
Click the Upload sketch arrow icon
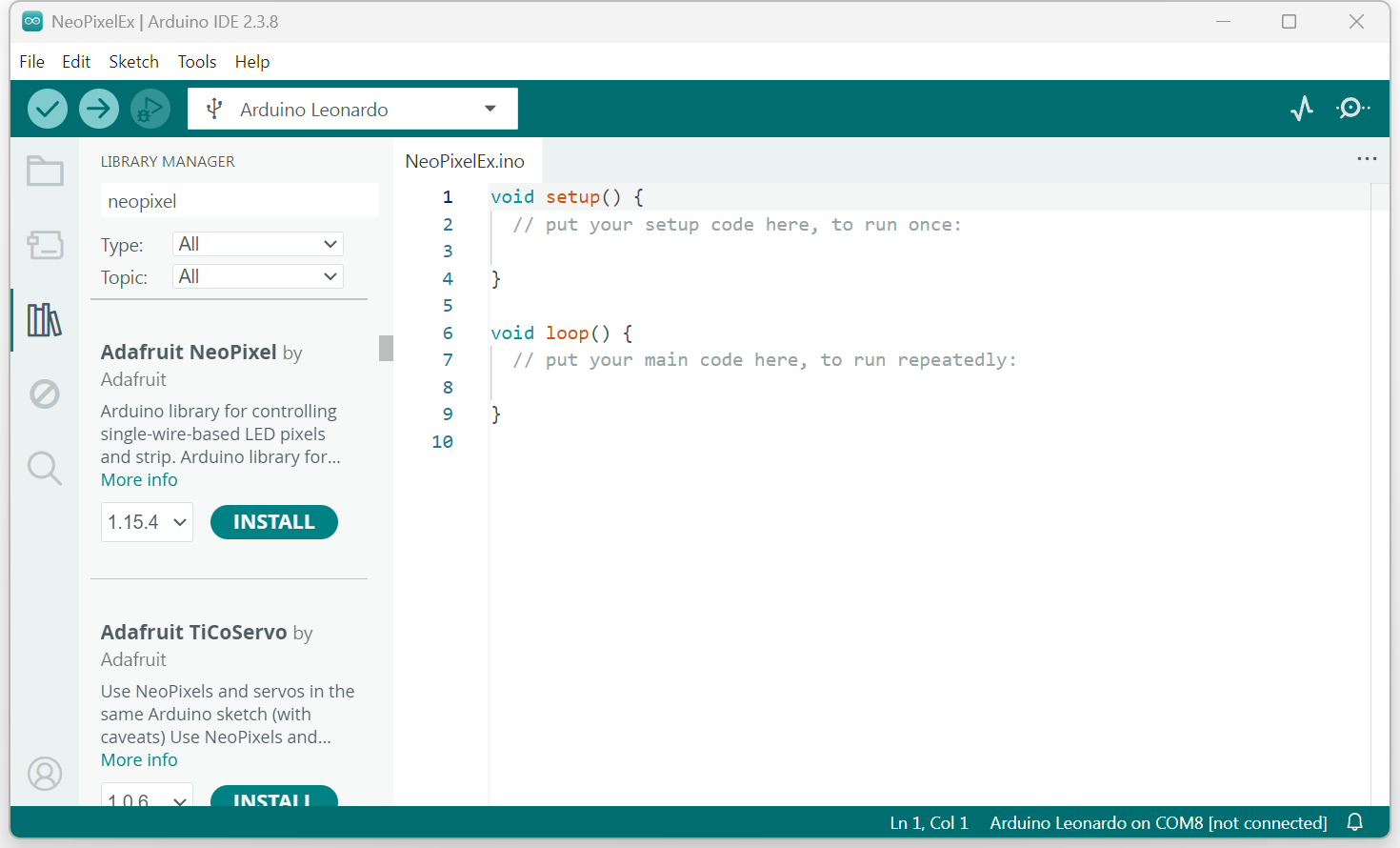[x=98, y=109]
